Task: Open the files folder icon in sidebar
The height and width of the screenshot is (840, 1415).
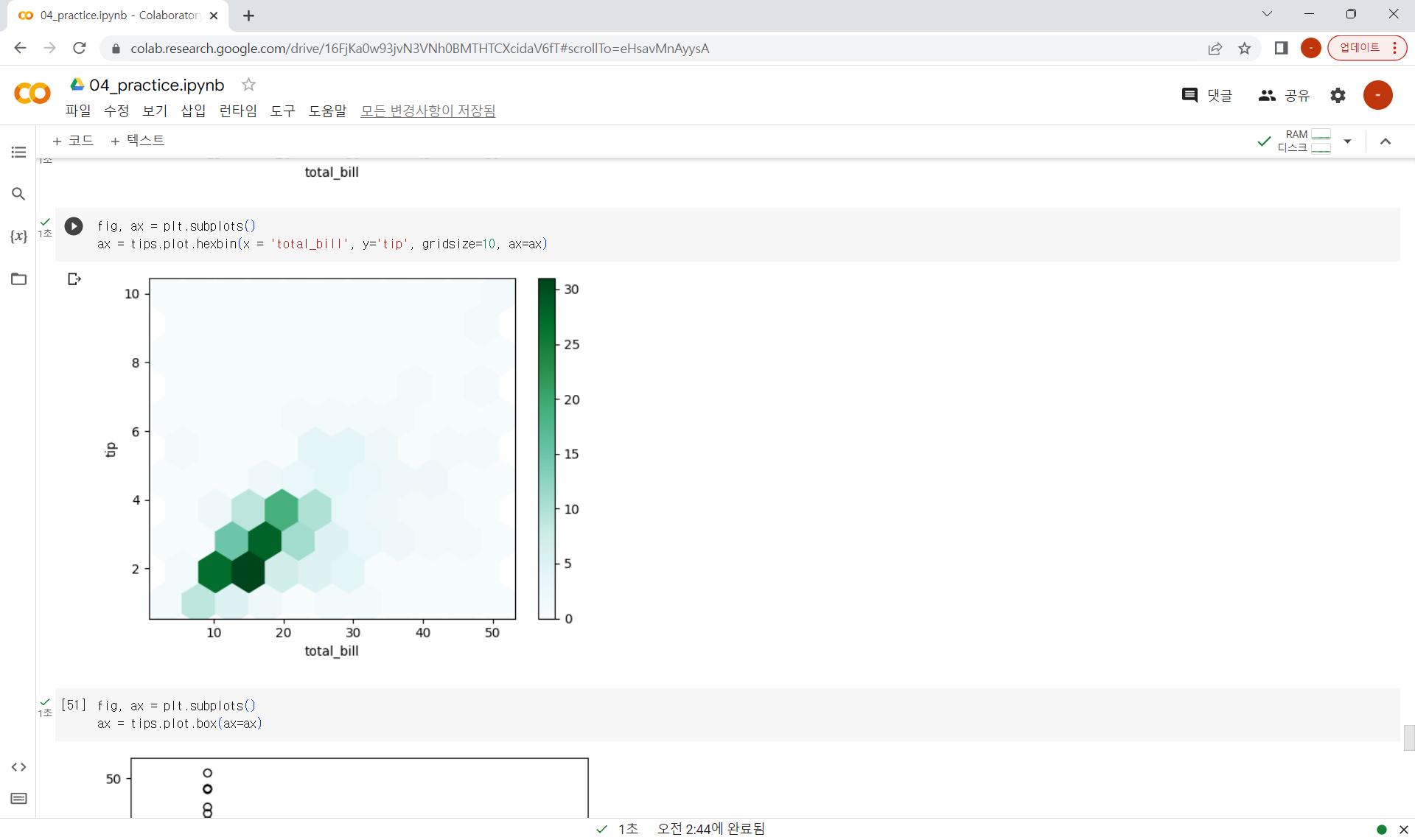Action: [18, 279]
